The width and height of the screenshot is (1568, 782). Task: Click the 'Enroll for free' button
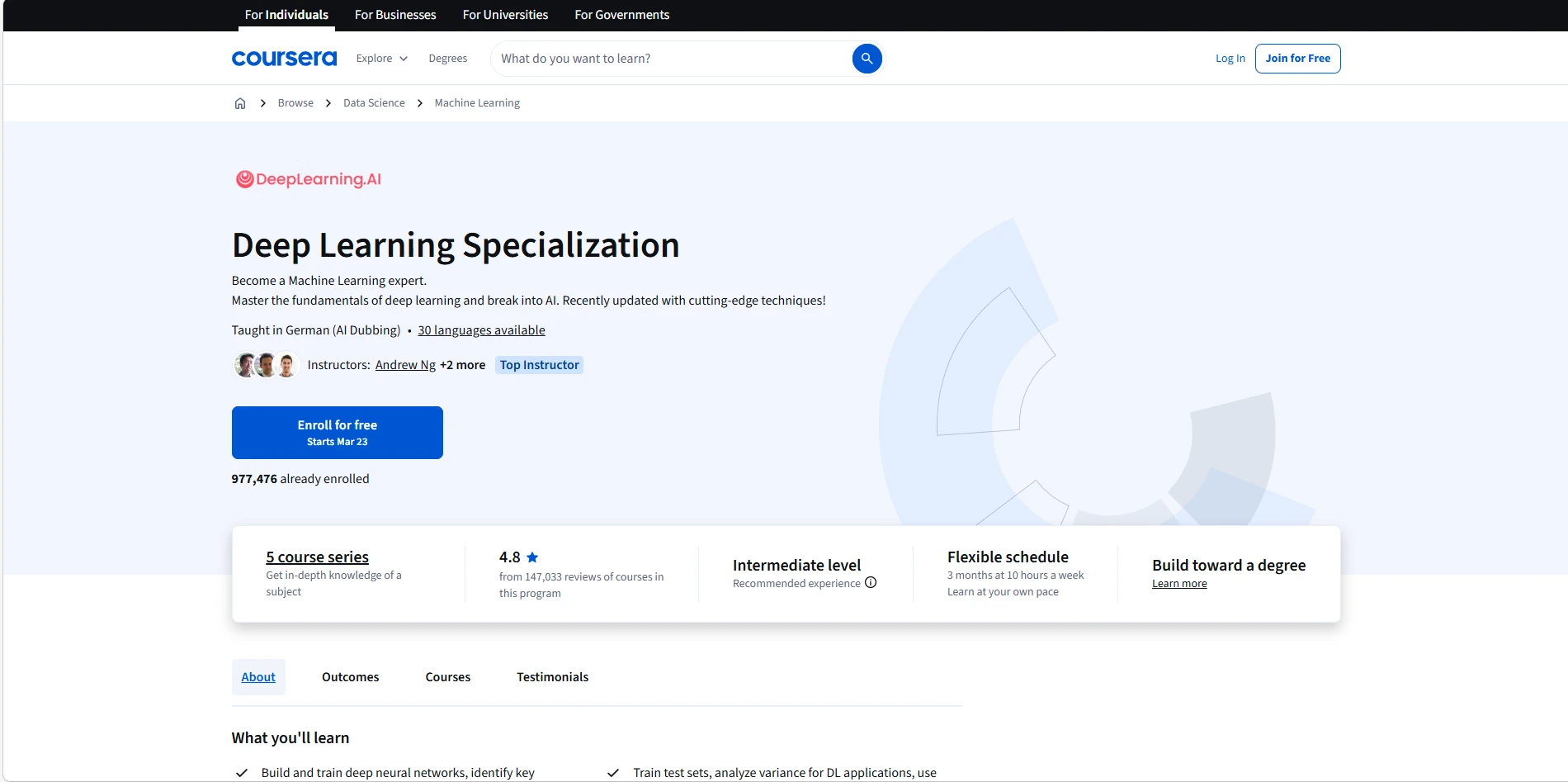[x=337, y=432]
